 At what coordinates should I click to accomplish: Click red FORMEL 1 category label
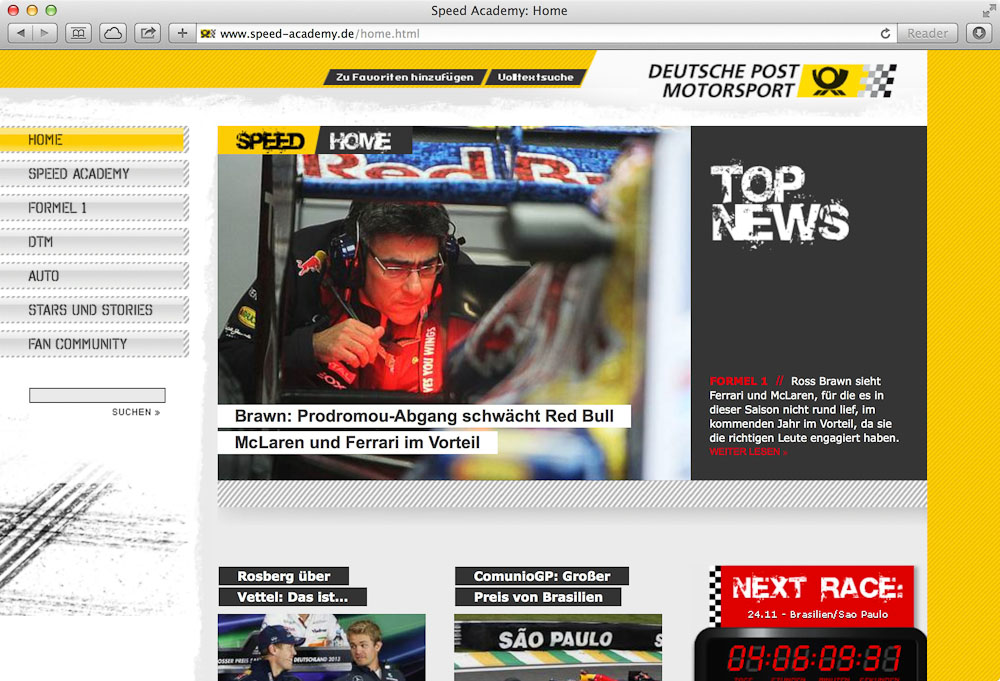739,381
